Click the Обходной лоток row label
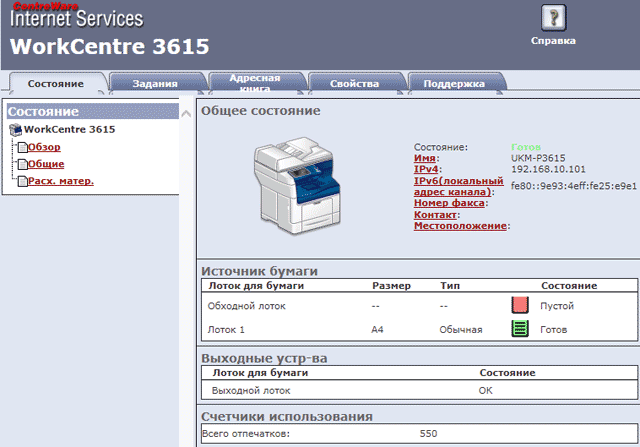 tap(247, 306)
